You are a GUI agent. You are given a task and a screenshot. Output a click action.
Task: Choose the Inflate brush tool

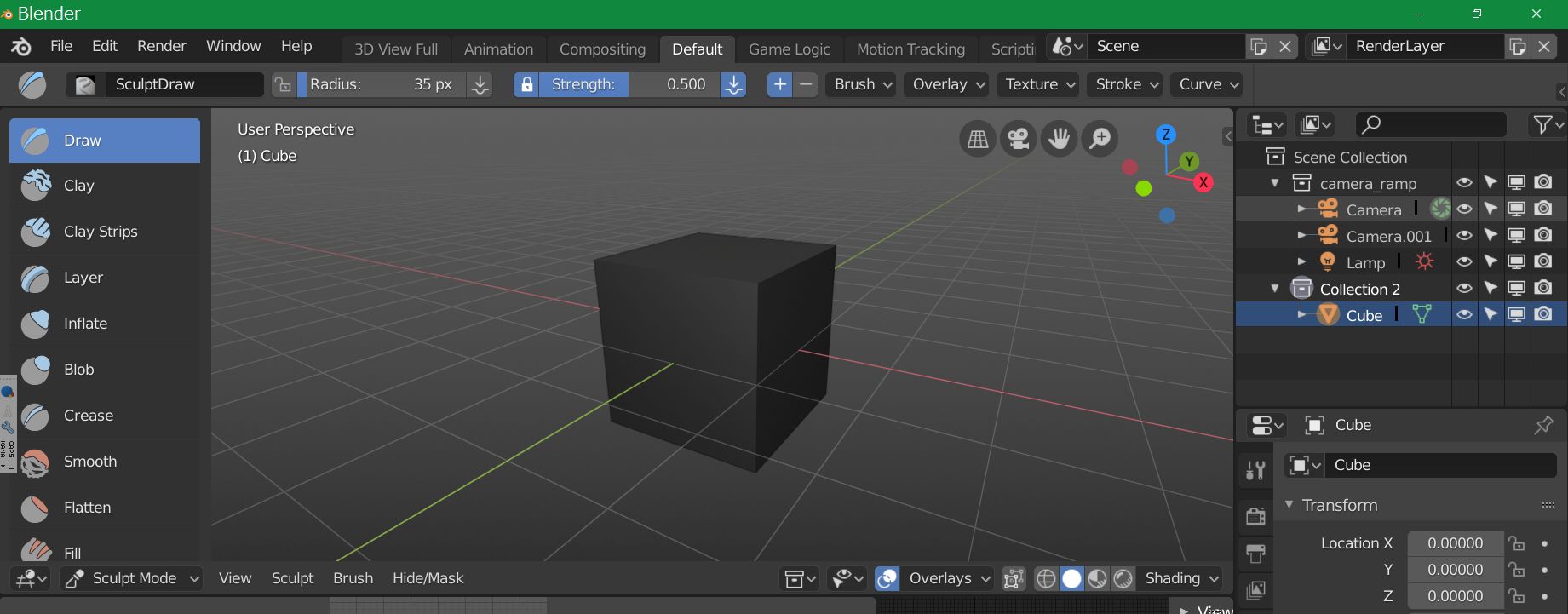coord(104,324)
